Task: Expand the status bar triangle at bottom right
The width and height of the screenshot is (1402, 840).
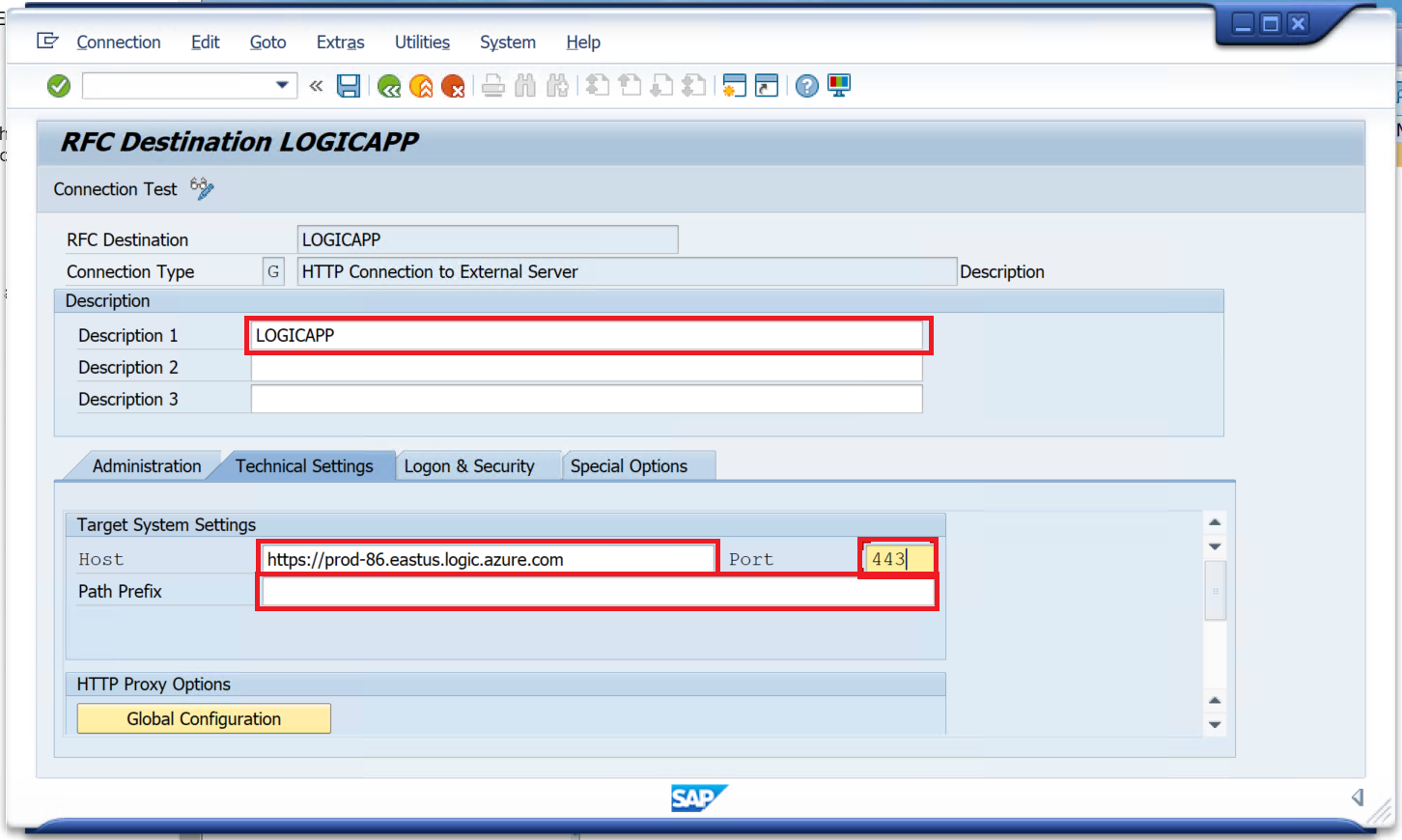Action: click(1358, 797)
